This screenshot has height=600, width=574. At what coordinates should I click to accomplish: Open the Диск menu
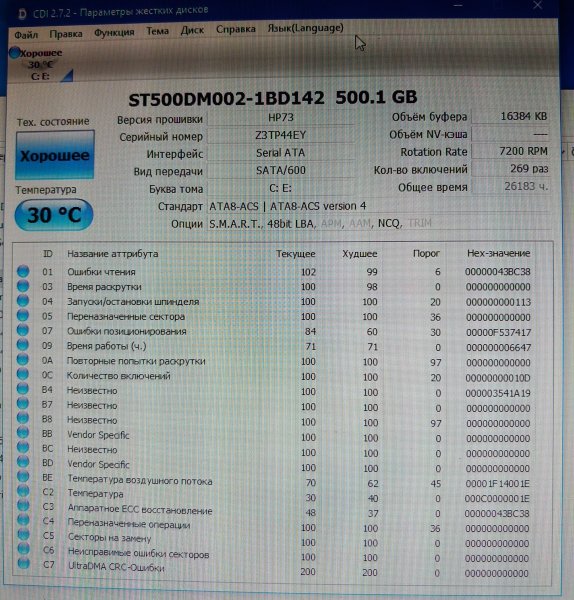pos(192,30)
